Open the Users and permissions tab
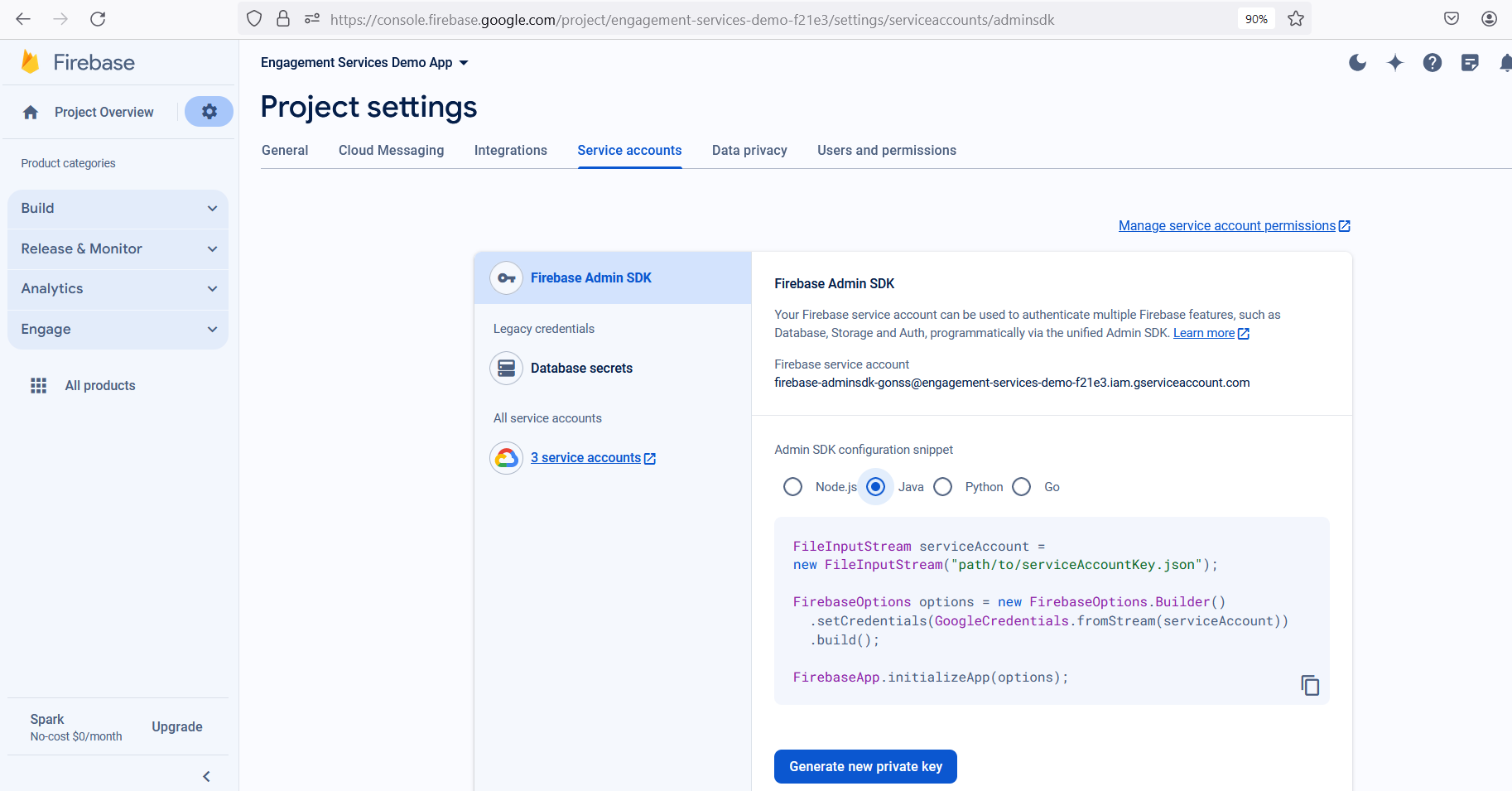 (886, 150)
